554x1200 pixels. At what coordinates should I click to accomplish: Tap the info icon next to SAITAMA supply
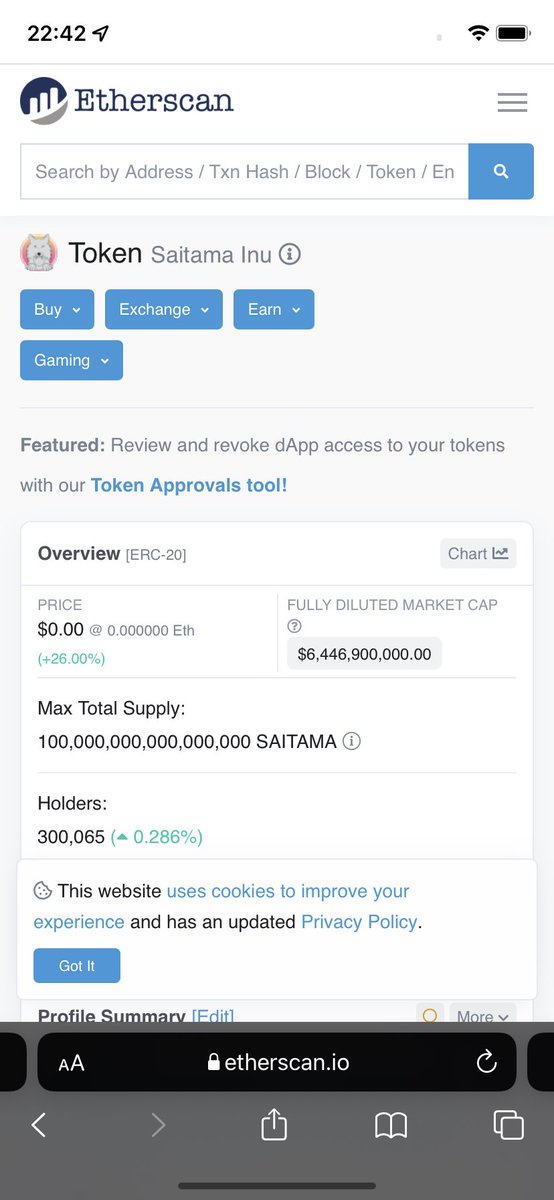[352, 742]
